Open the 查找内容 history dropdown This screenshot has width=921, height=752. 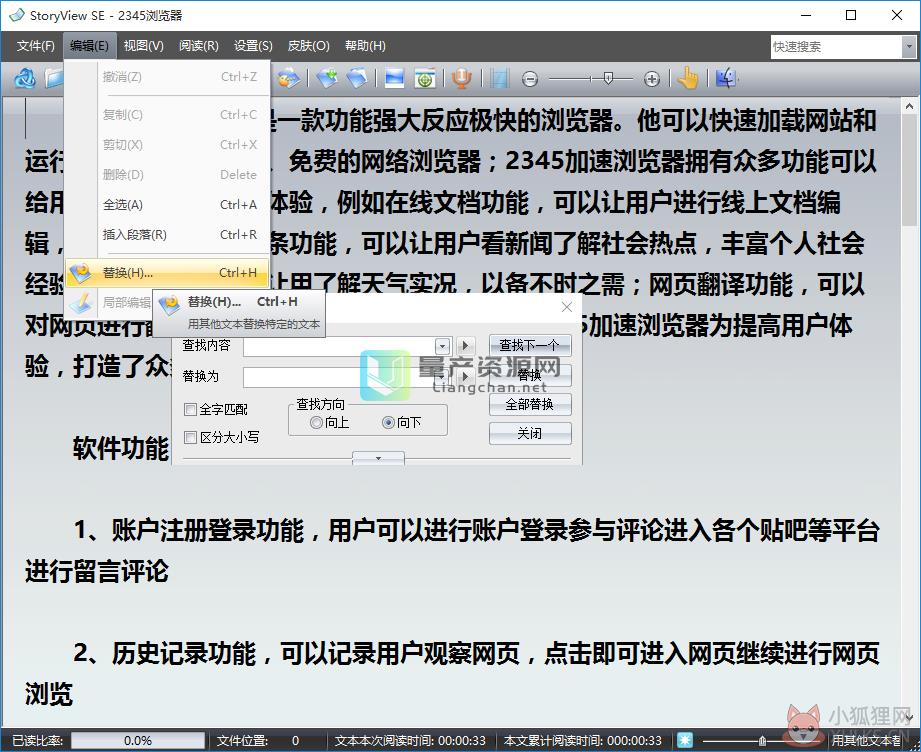coord(442,345)
